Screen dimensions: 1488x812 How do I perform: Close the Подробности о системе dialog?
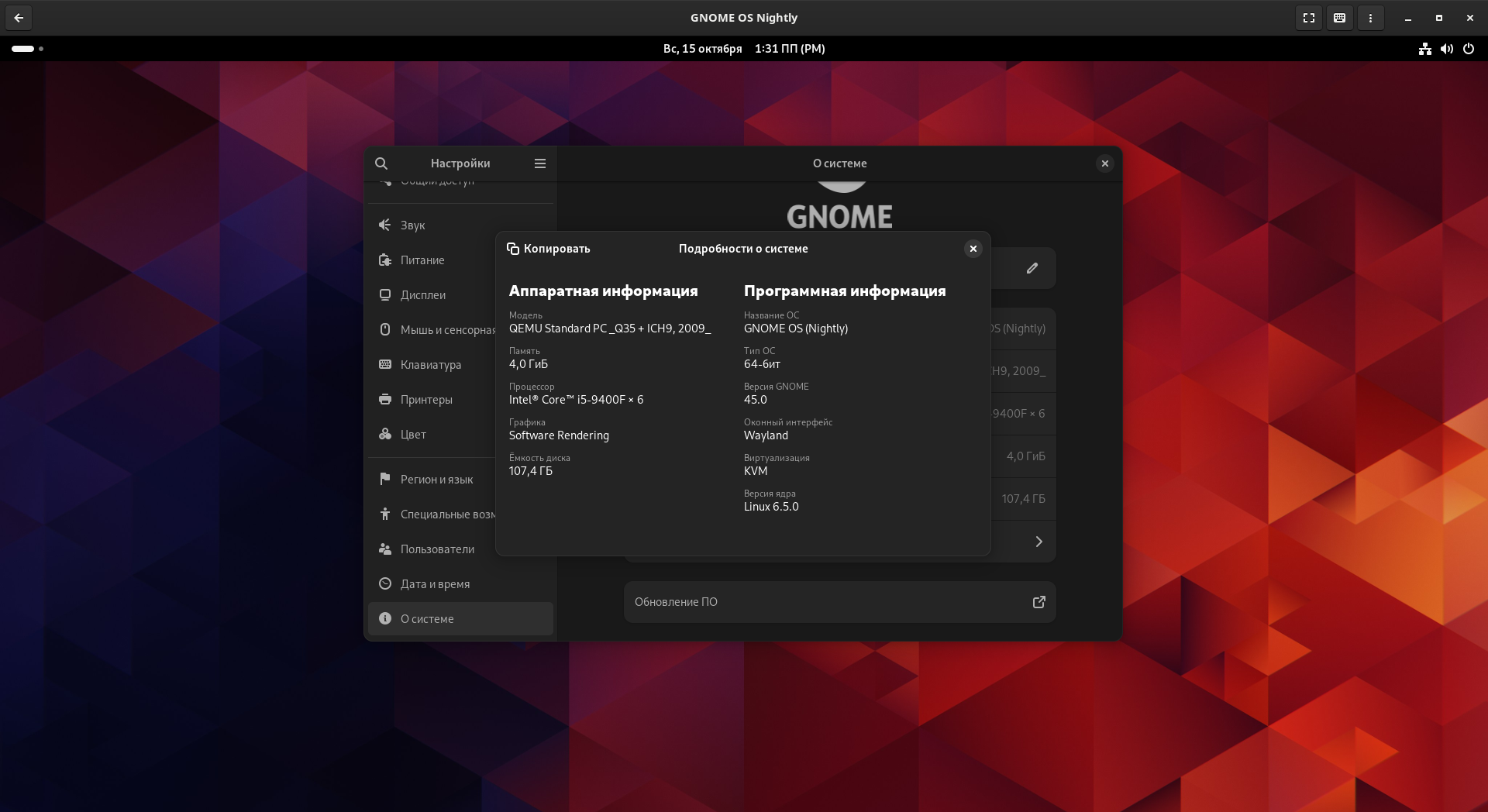coord(973,249)
